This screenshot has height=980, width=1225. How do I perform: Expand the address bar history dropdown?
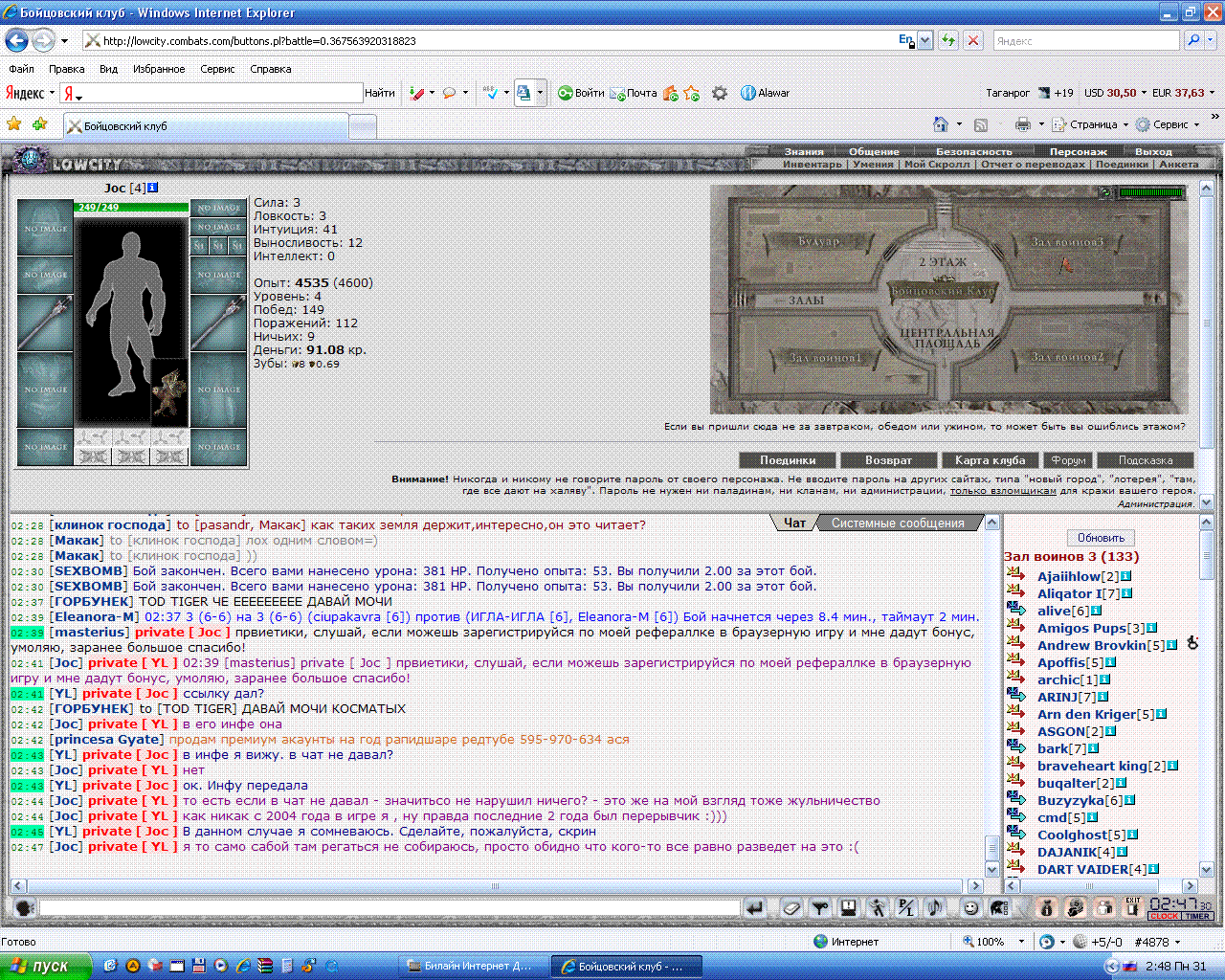coord(925,41)
